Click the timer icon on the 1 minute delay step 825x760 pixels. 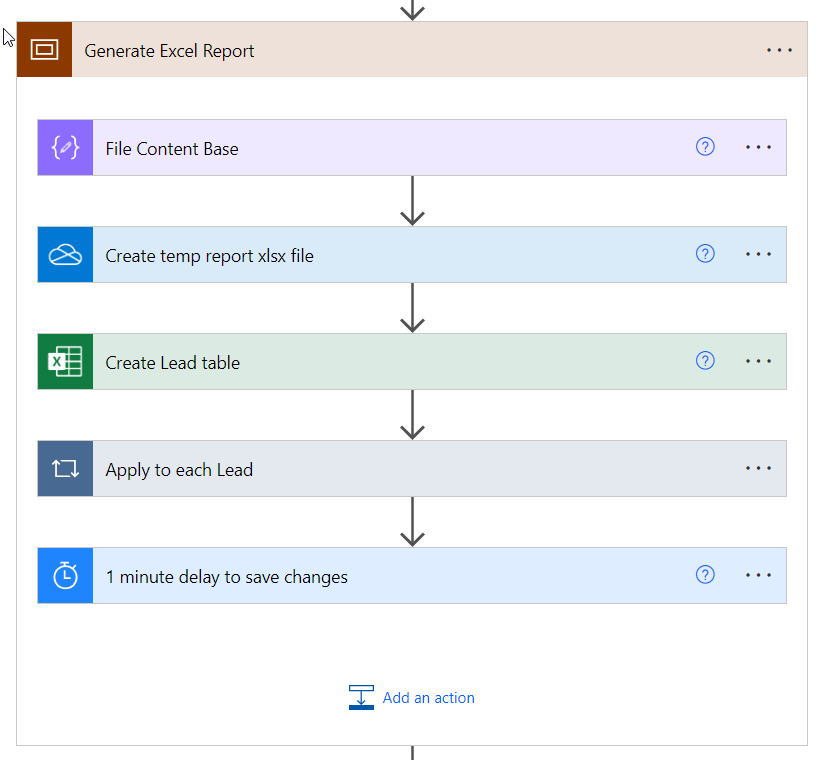[65, 576]
